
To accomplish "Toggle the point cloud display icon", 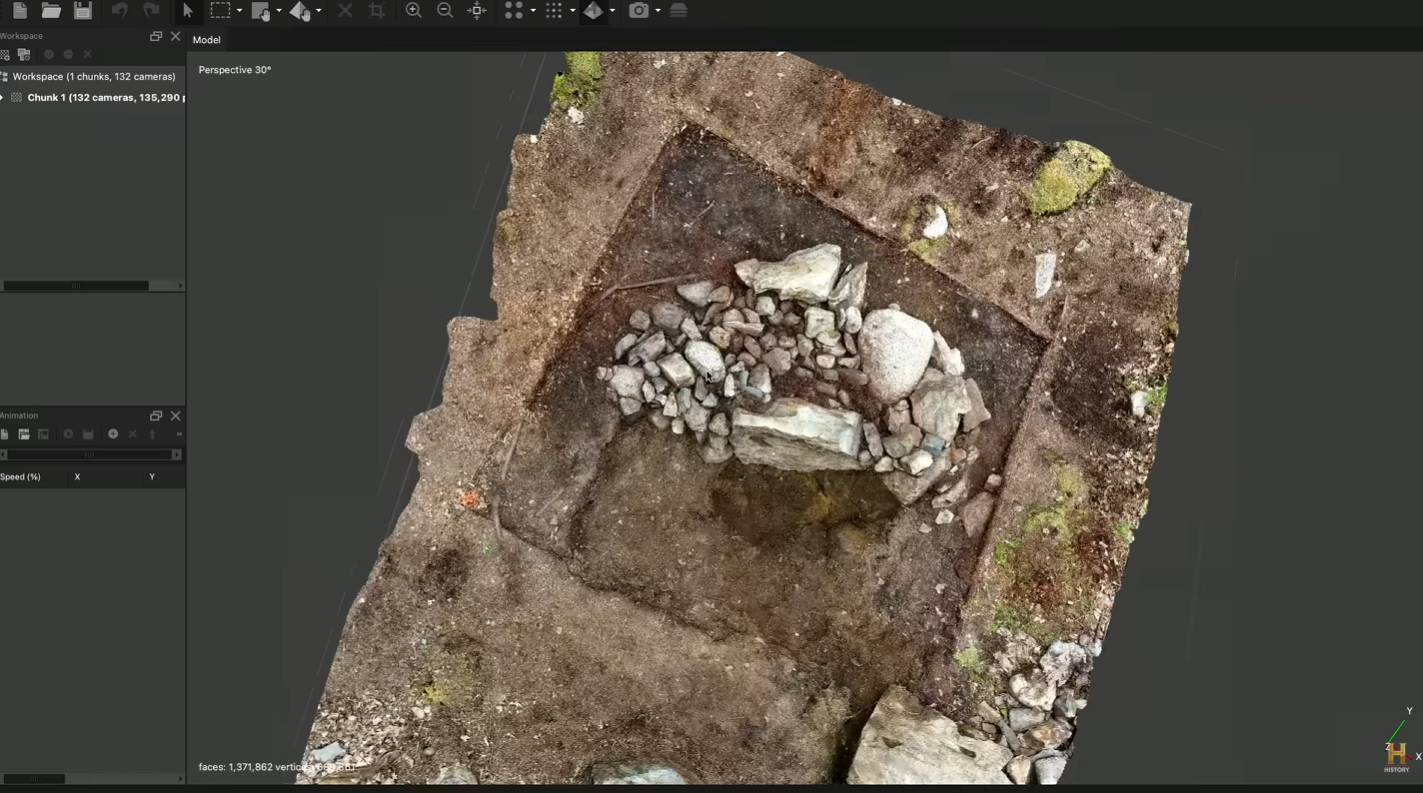I will [513, 11].
